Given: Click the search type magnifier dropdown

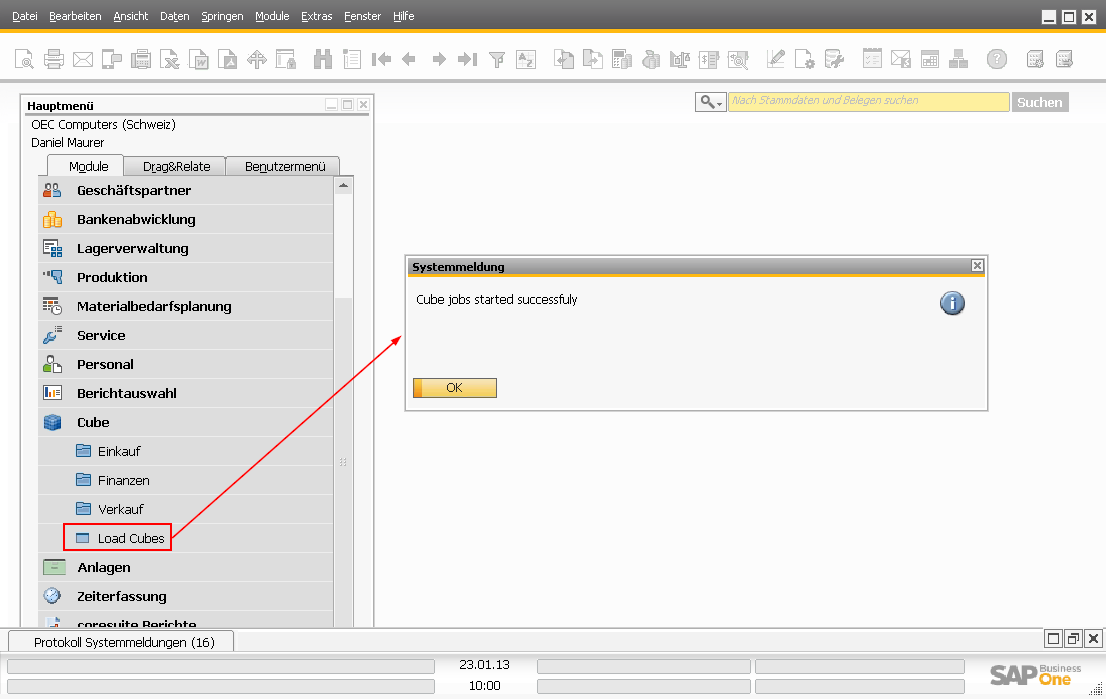Looking at the screenshot, I should [710, 102].
